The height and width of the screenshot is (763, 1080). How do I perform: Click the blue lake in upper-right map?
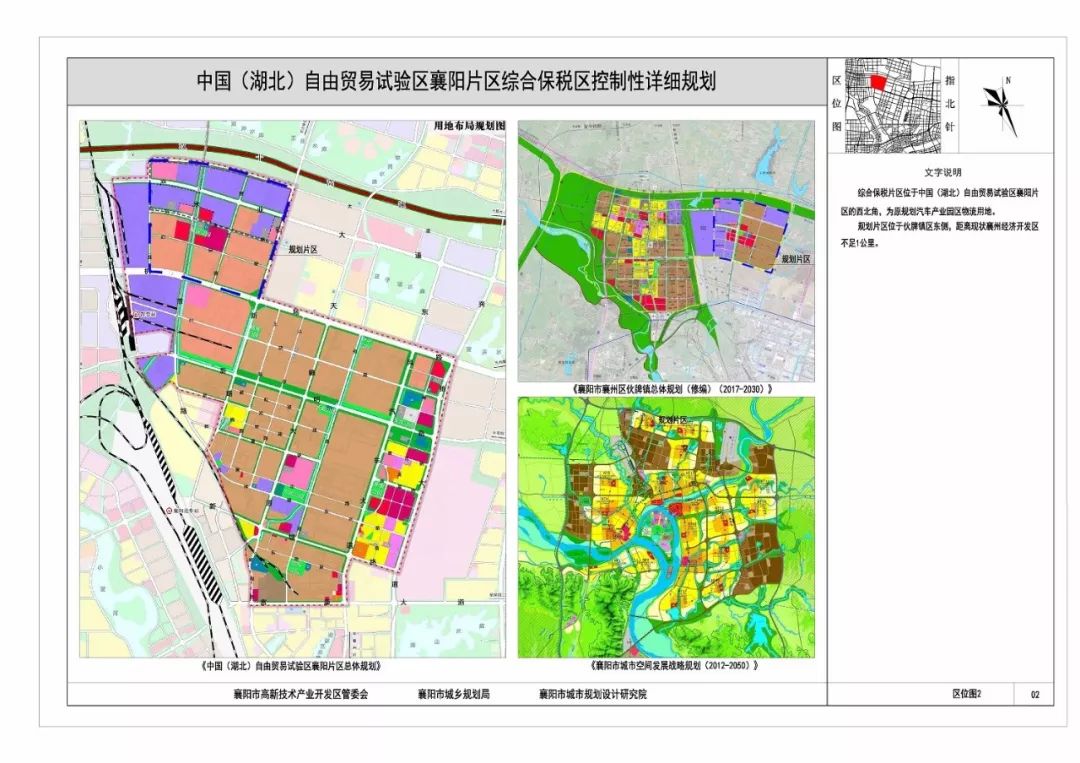(769, 160)
